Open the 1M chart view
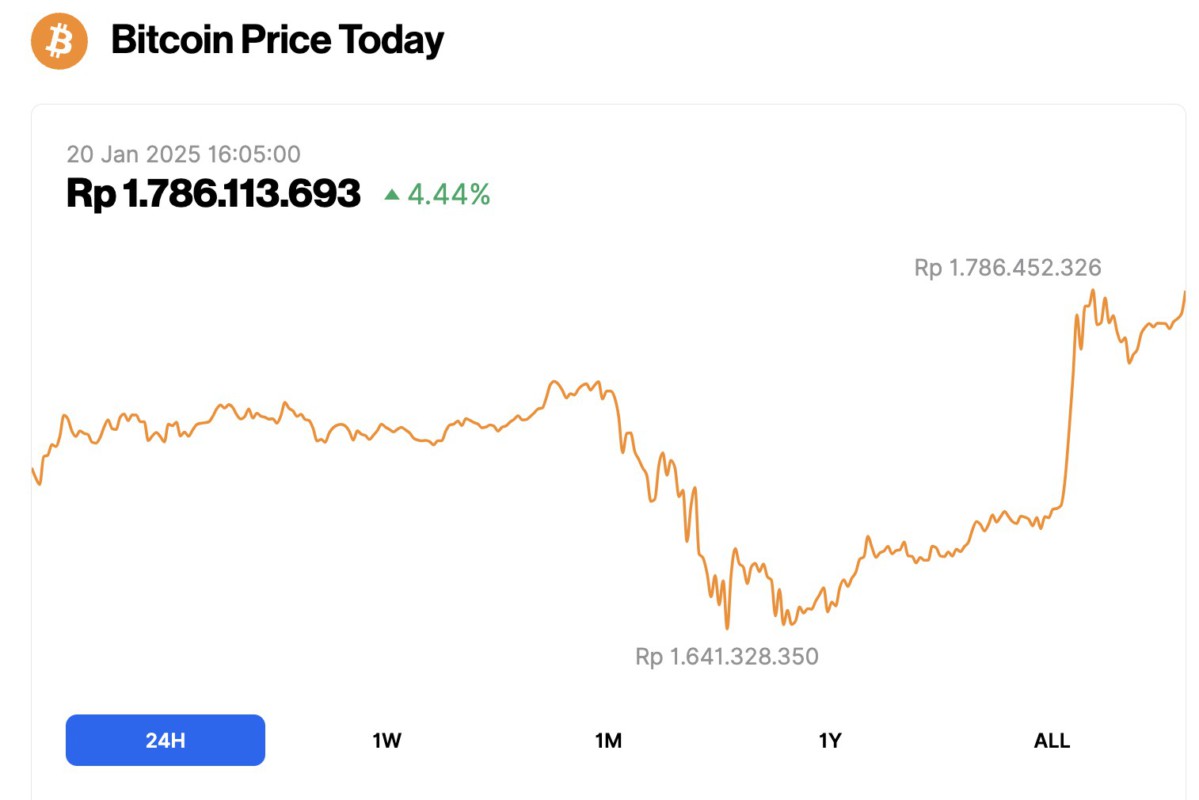This screenshot has width=1199, height=800. [609, 740]
